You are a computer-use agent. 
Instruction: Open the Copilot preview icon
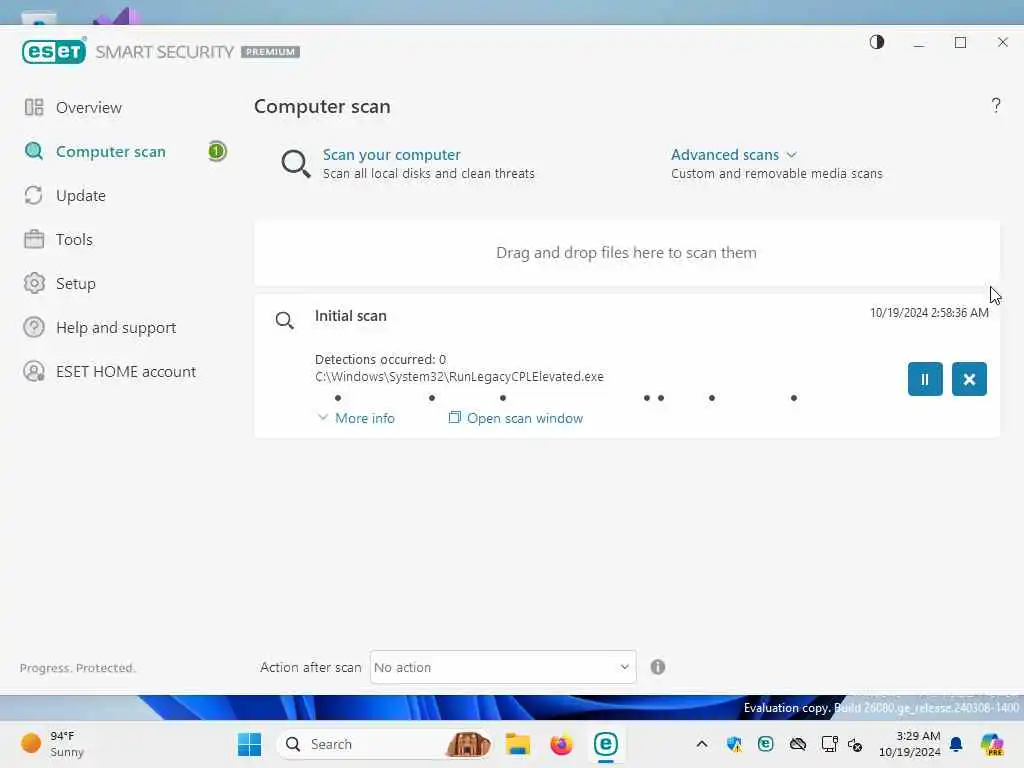pos(992,744)
